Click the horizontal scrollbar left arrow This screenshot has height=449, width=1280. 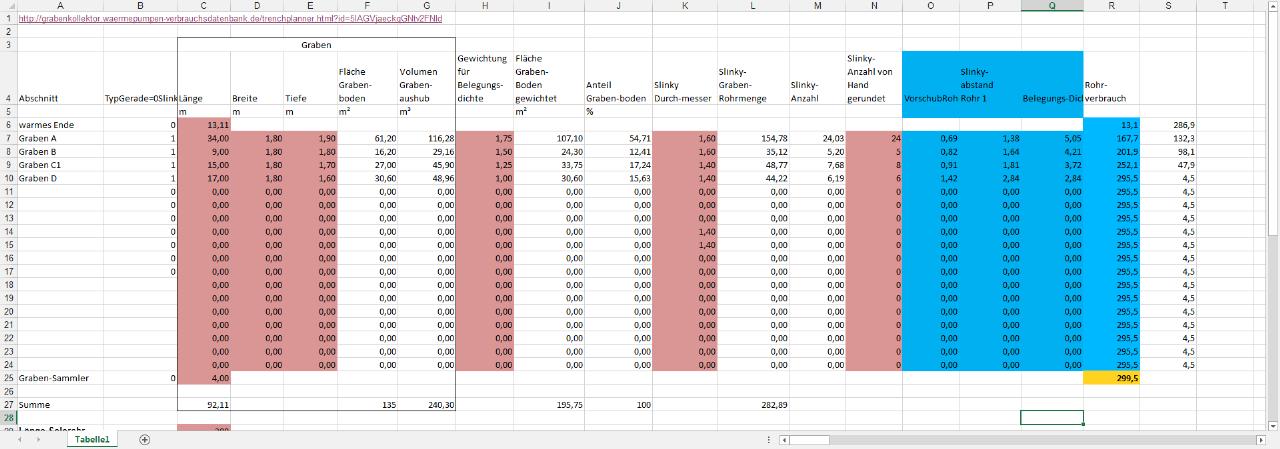tap(785, 439)
